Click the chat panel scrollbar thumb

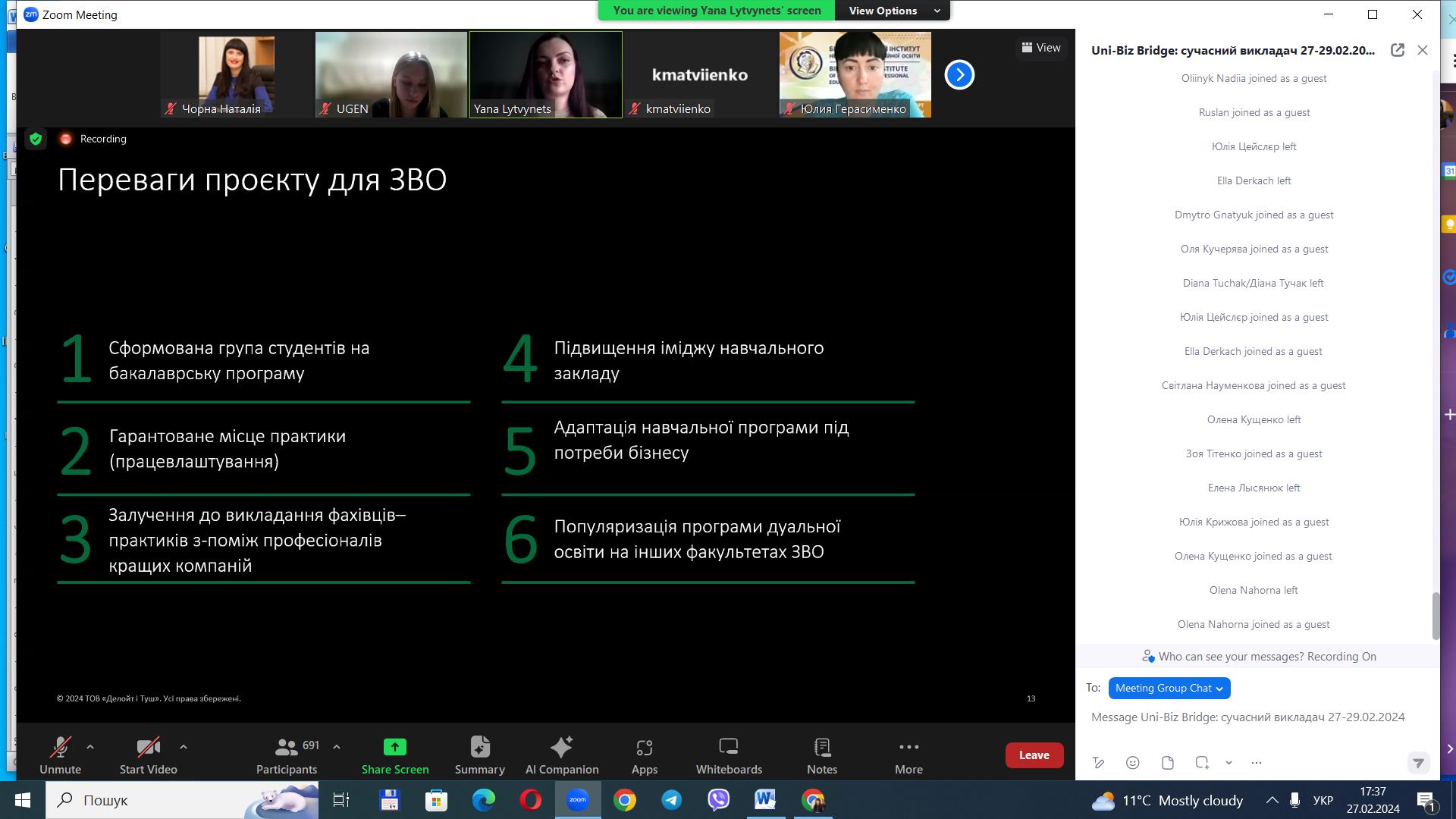tap(1435, 615)
